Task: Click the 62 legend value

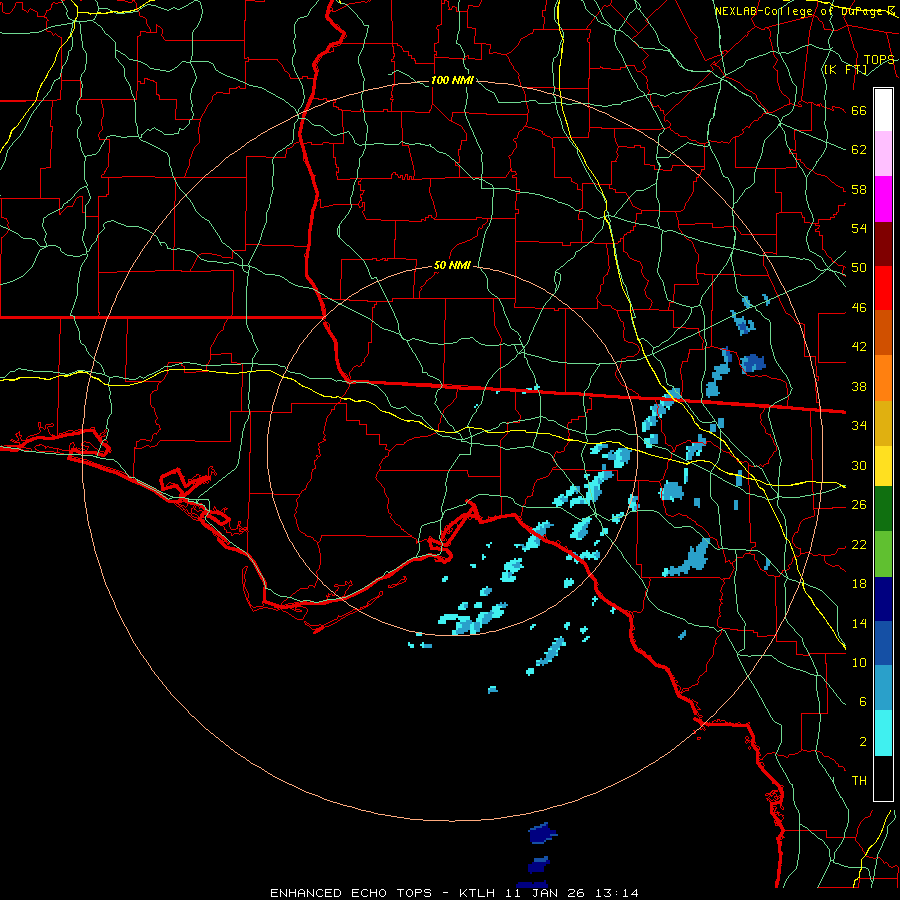Action: 859,149
